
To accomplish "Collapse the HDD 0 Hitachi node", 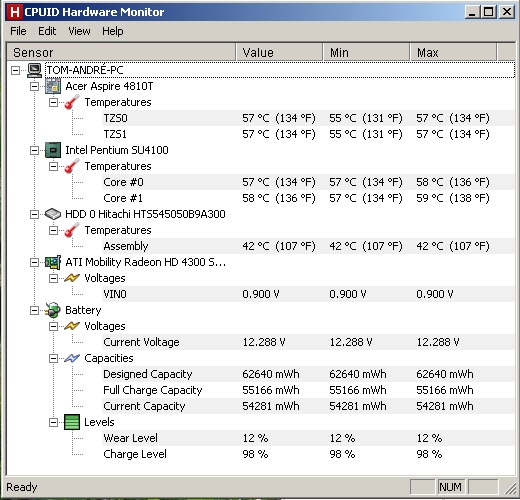I will (34, 214).
